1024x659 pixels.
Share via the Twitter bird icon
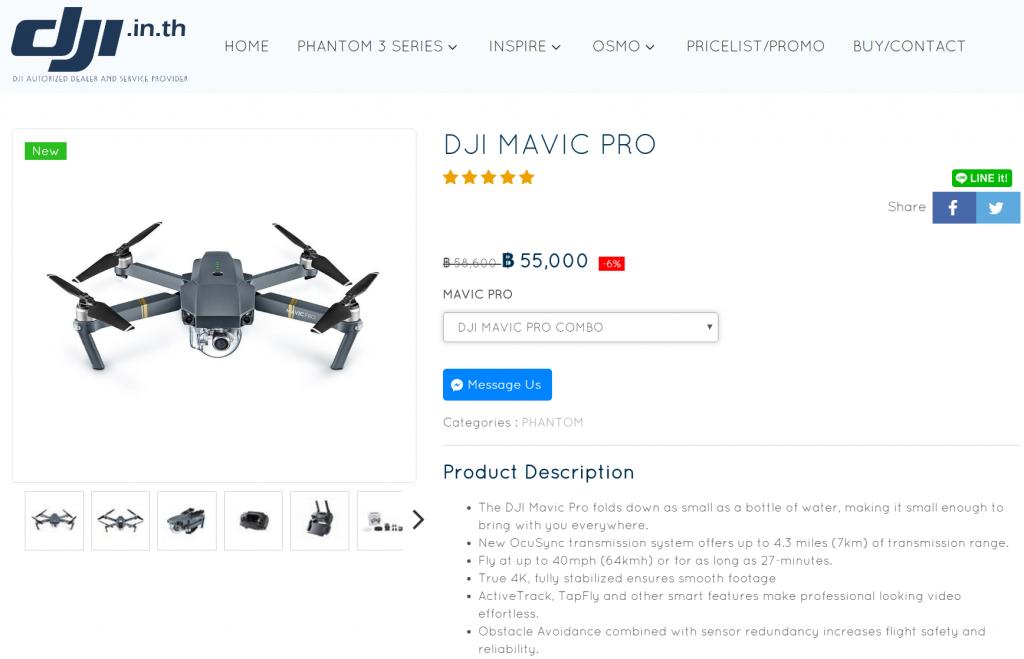(997, 208)
